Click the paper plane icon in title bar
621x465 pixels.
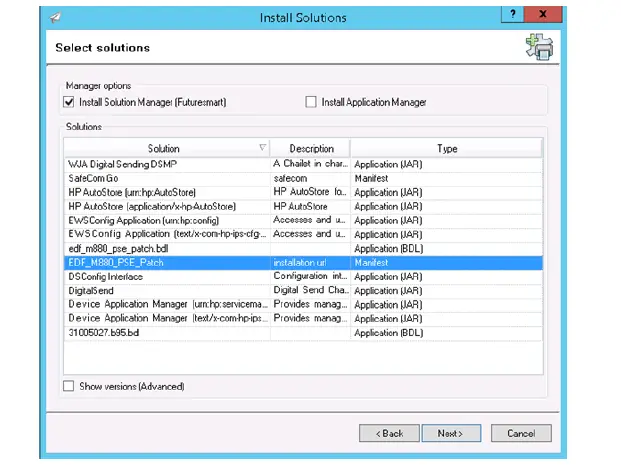[x=55, y=17]
